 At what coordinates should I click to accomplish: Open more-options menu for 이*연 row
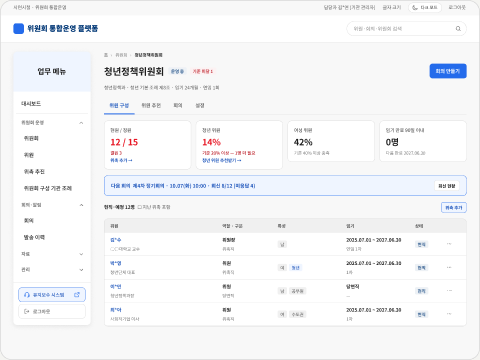tap(449, 291)
